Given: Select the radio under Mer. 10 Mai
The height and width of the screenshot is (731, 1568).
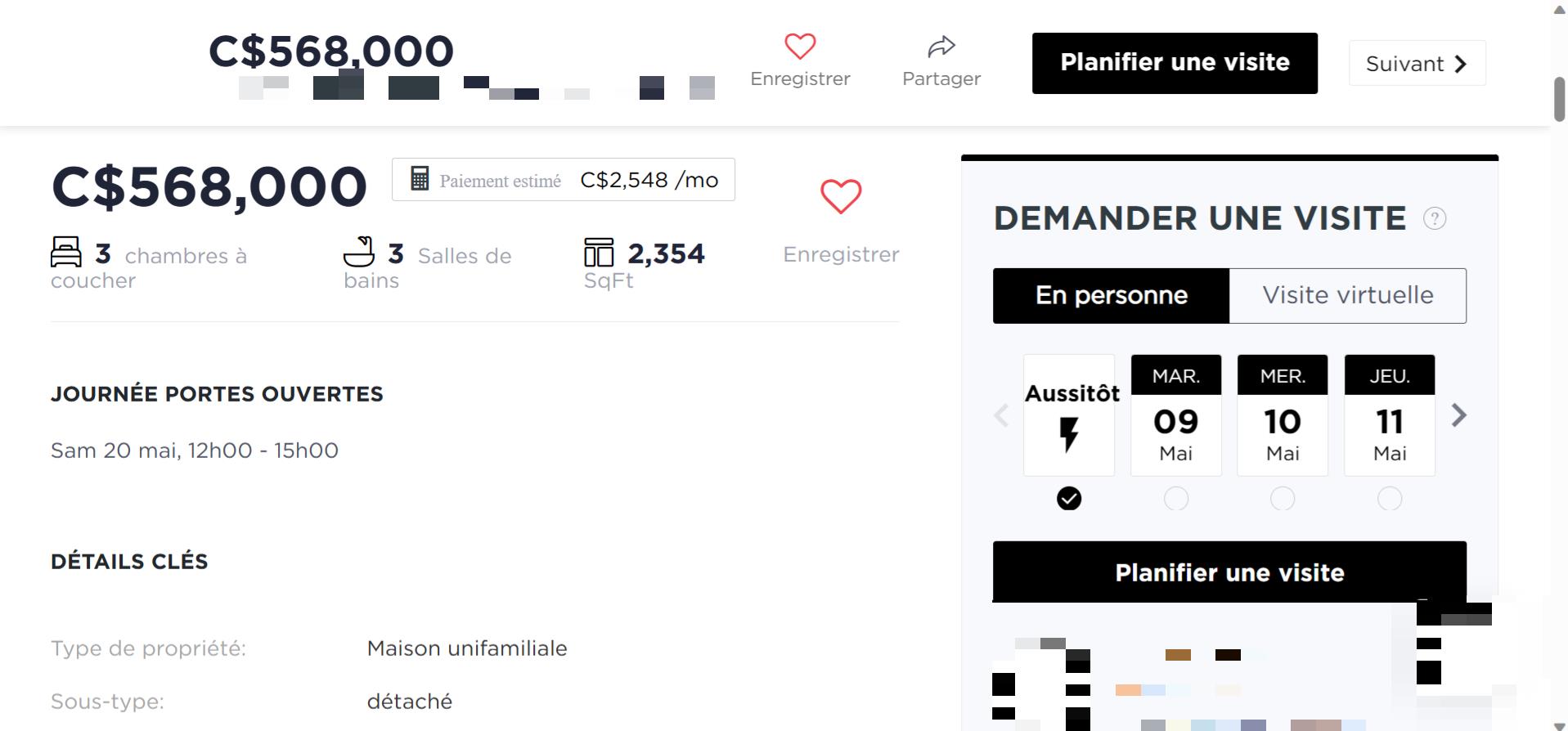Looking at the screenshot, I should point(1283,499).
